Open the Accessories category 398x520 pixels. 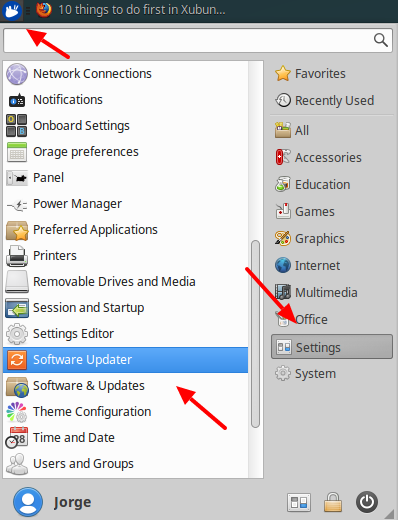(x=318, y=157)
